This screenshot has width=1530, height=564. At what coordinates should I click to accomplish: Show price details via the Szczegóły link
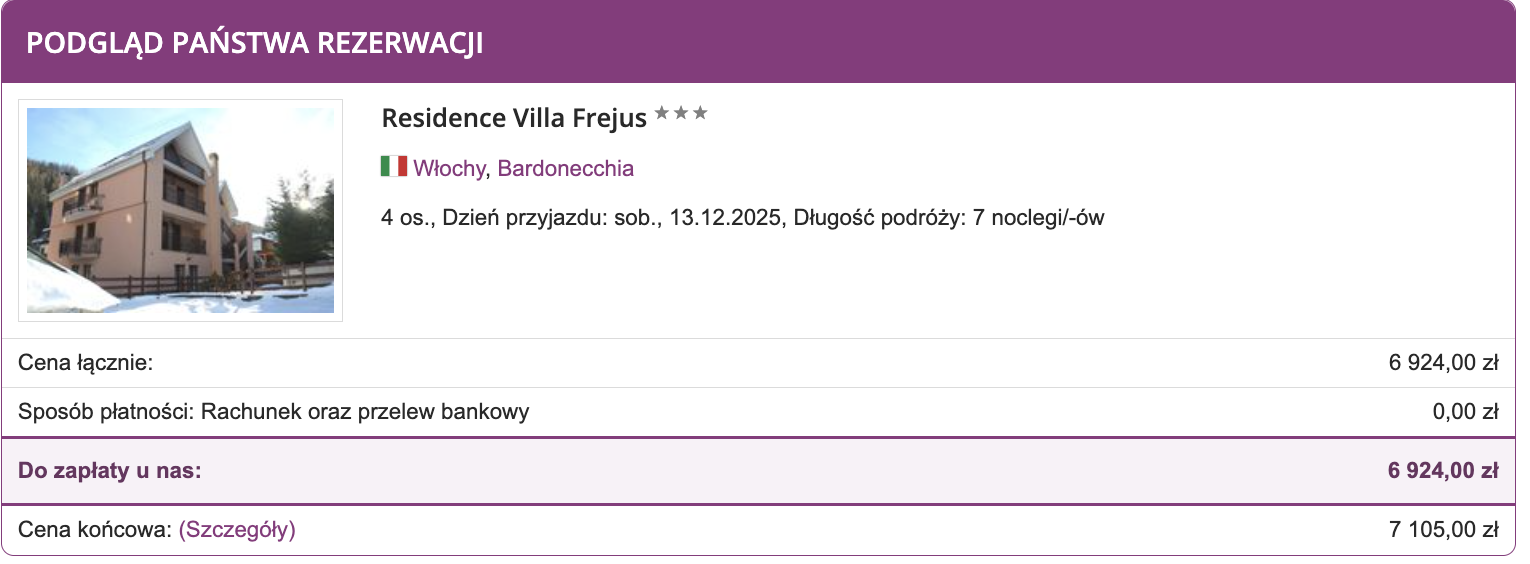pyautogui.click(x=237, y=530)
